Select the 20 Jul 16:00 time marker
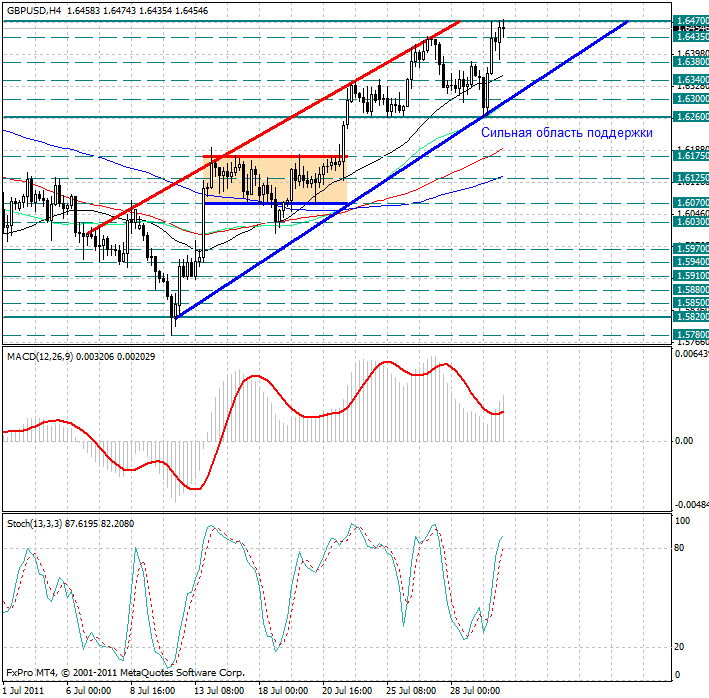The height and width of the screenshot is (698, 709). click(348, 690)
